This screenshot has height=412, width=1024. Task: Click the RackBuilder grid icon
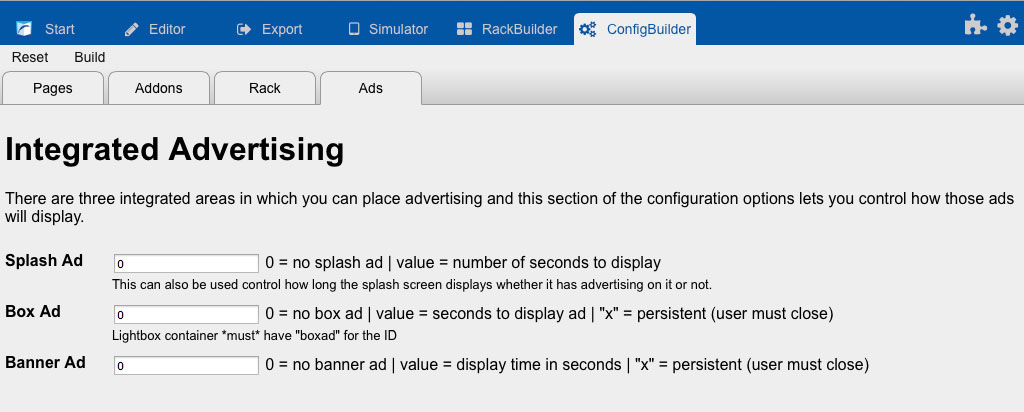(x=464, y=29)
